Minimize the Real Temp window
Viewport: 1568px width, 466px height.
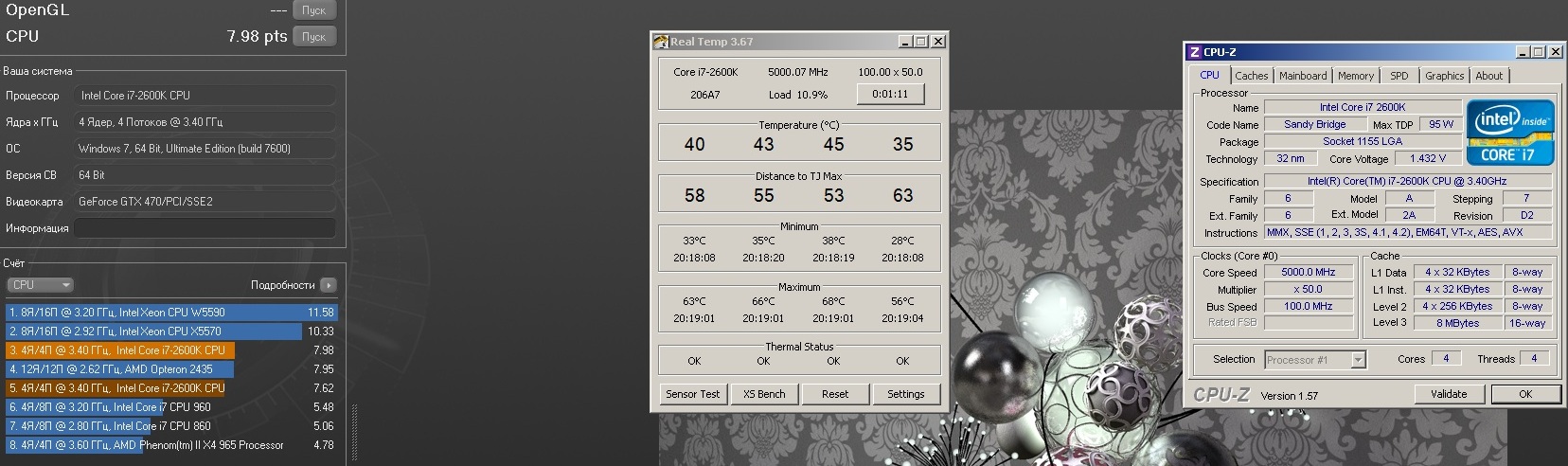905,42
